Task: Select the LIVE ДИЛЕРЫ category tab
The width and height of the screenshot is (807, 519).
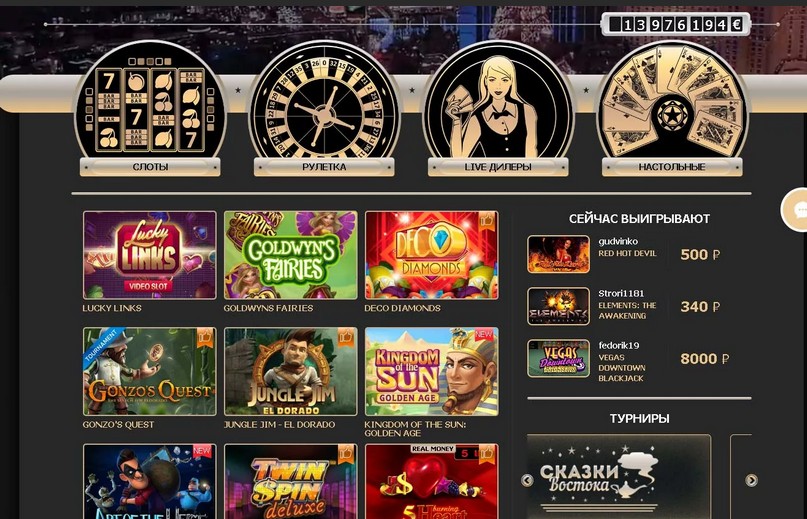Action: click(x=498, y=167)
